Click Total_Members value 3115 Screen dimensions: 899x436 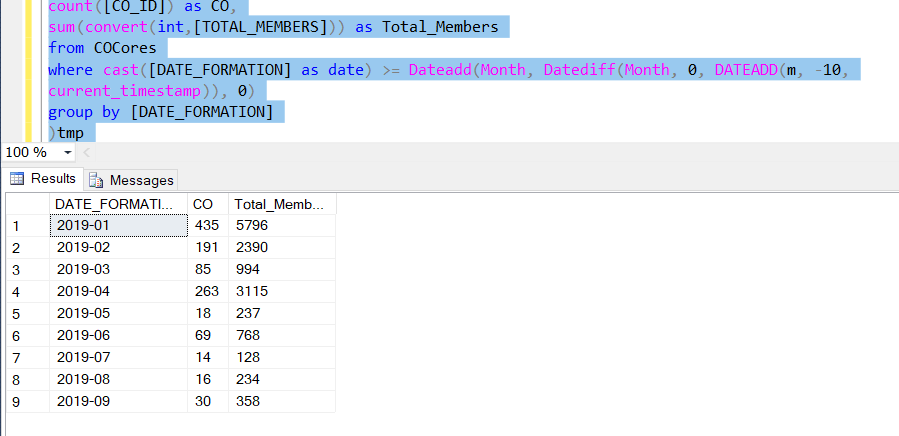point(282,291)
